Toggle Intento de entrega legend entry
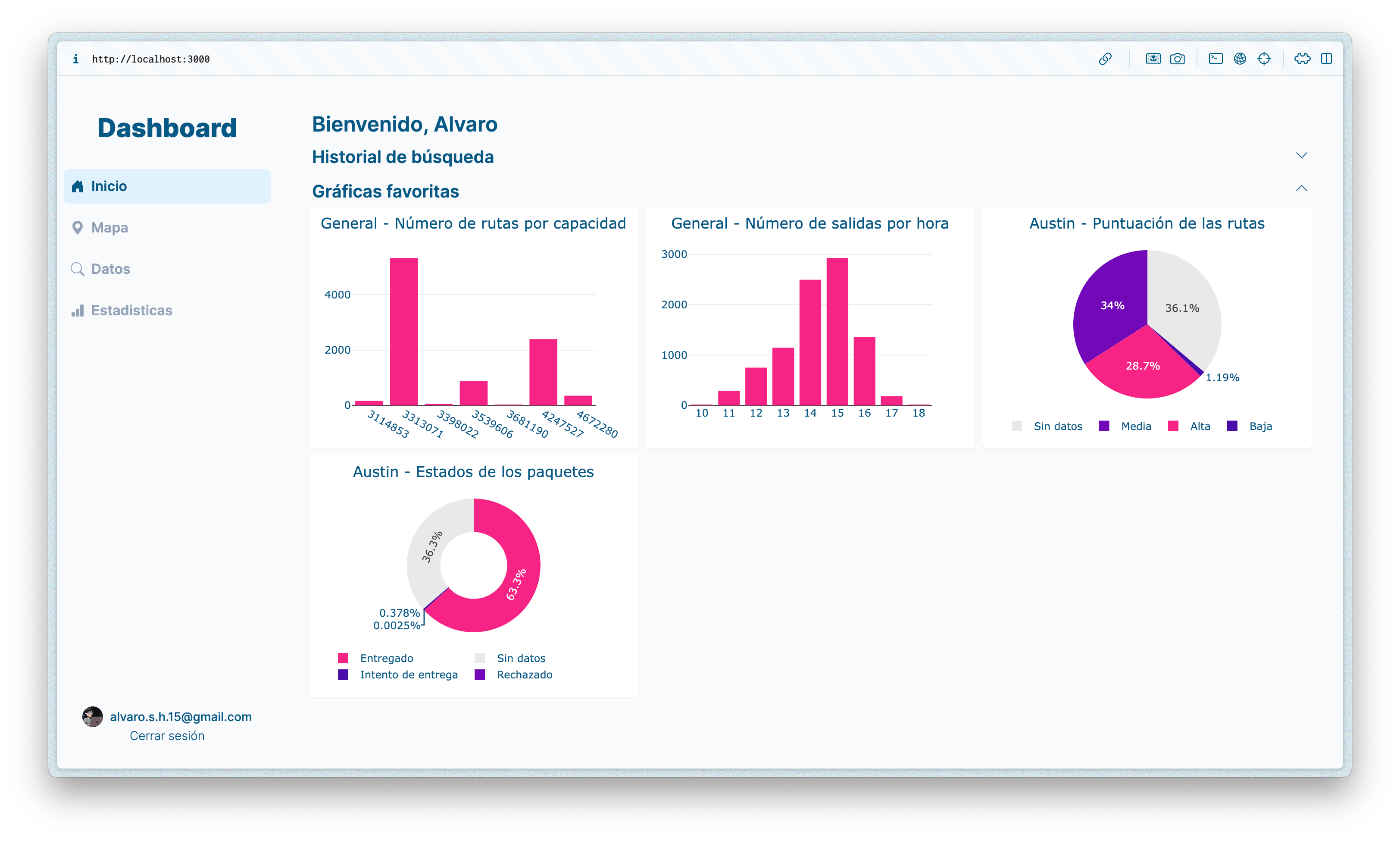Image resolution: width=1400 pixels, height=841 pixels. pyautogui.click(x=397, y=675)
